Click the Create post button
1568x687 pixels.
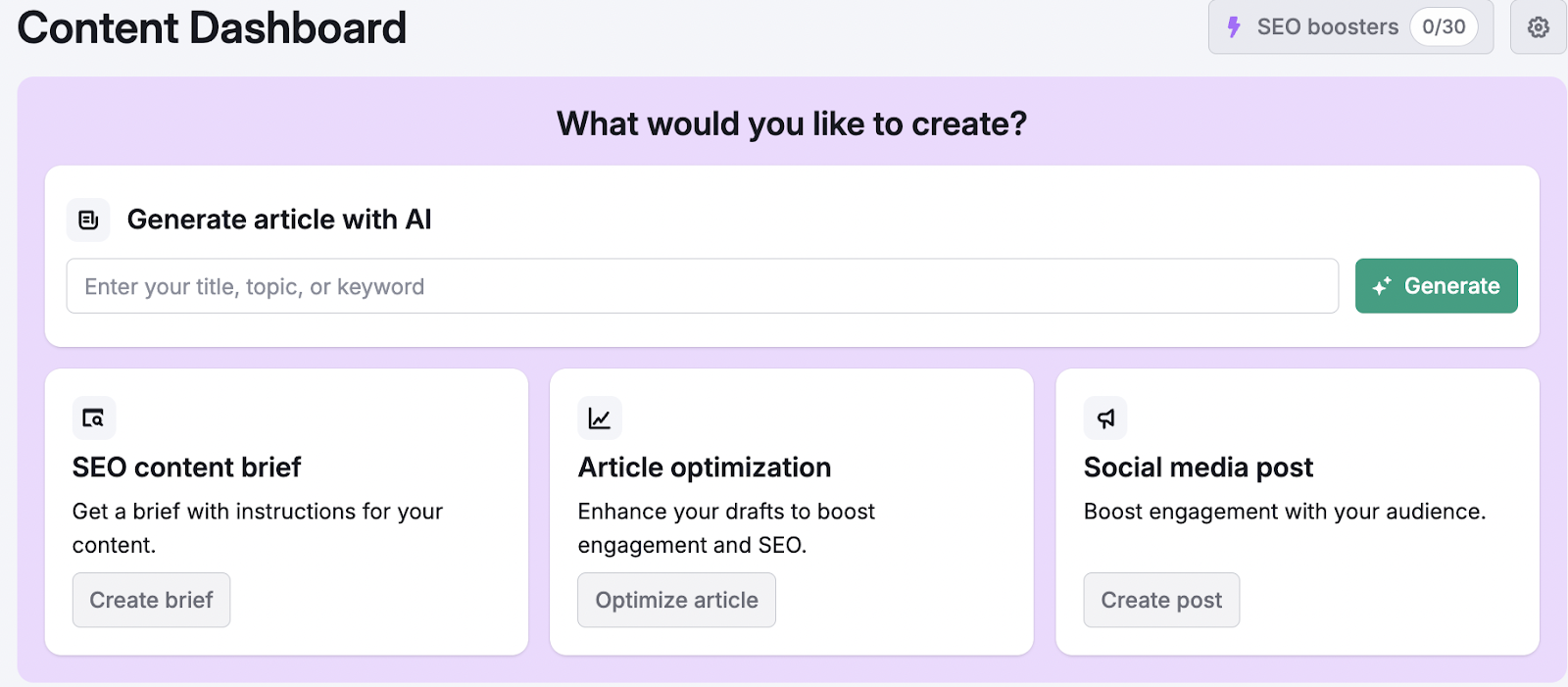pos(1161,600)
